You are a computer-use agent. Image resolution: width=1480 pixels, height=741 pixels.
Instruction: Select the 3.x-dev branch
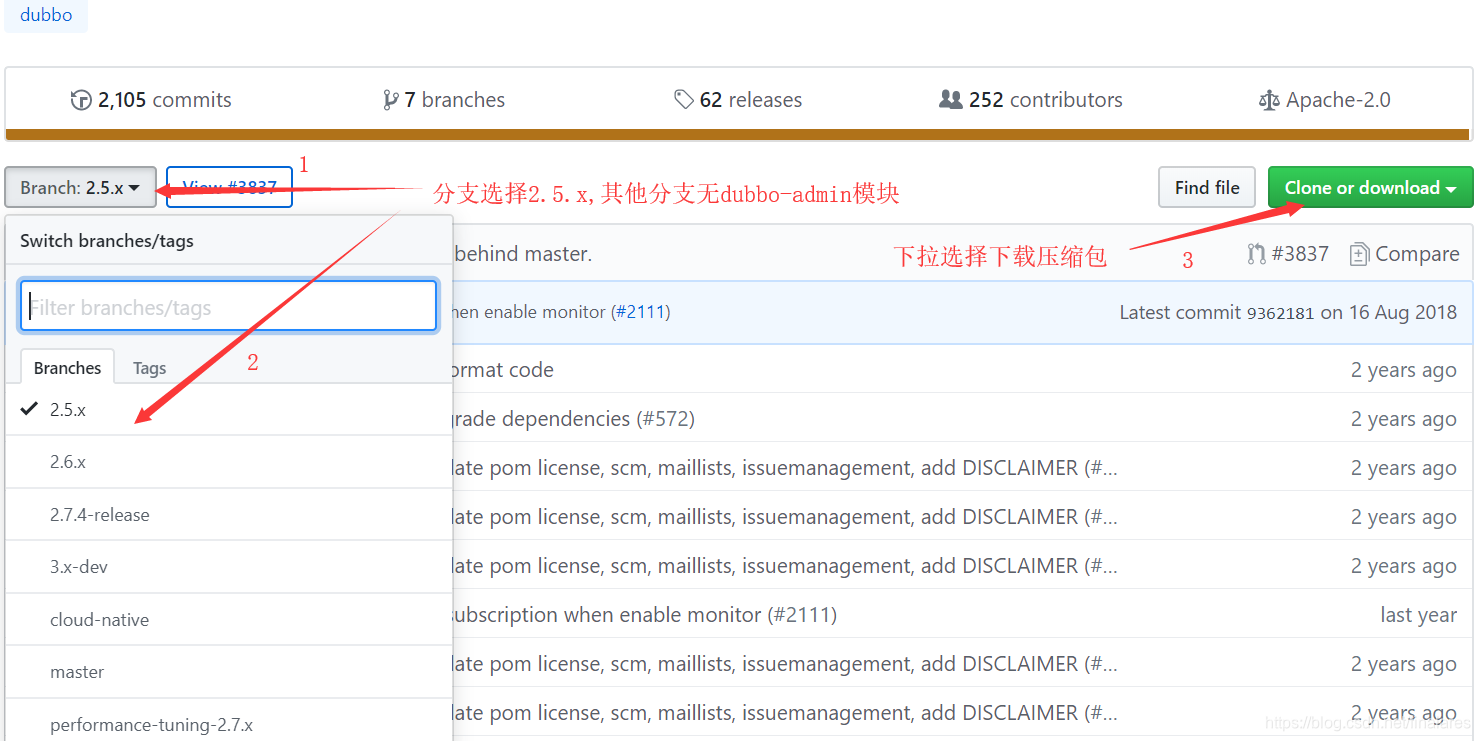229,567
